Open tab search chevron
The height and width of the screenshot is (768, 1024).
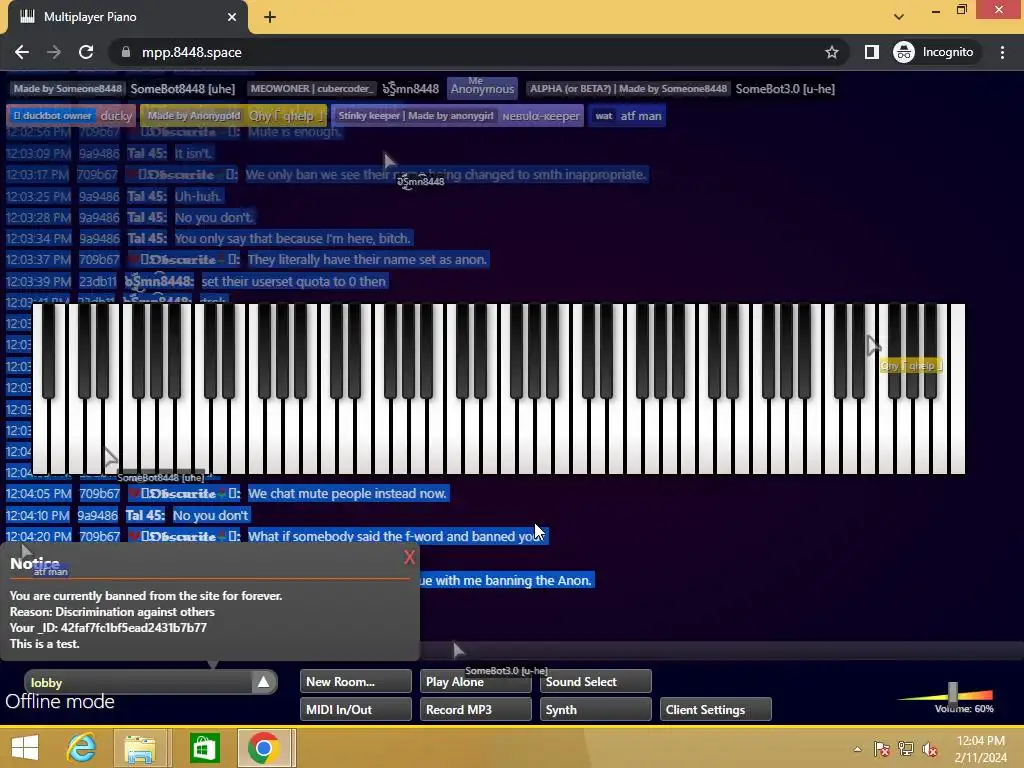pyautogui.click(x=899, y=17)
